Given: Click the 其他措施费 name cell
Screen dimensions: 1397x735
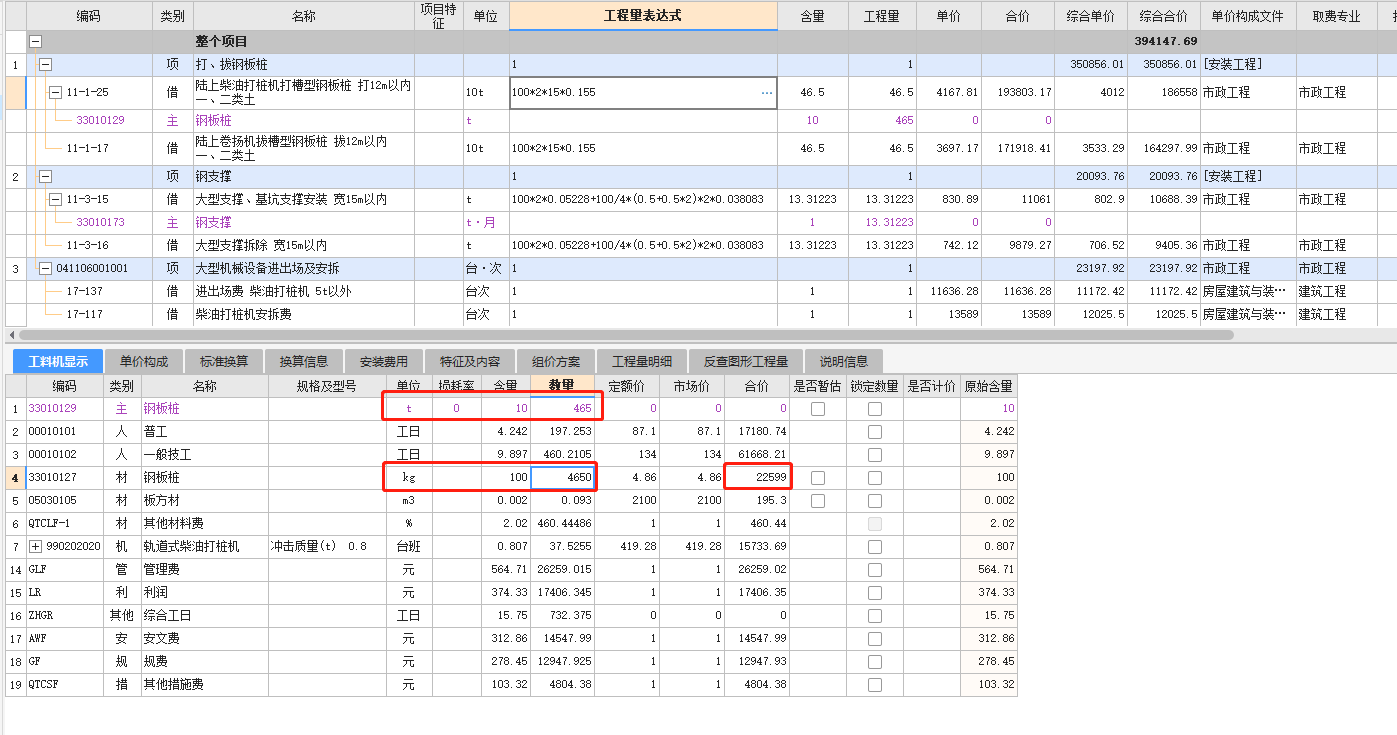Looking at the screenshot, I should tap(205, 685).
